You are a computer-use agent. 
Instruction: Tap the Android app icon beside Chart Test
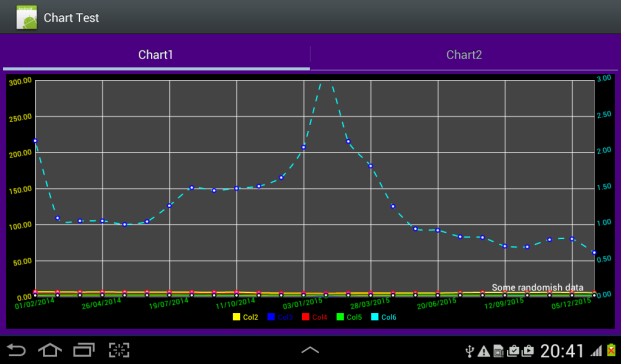tap(27, 17)
